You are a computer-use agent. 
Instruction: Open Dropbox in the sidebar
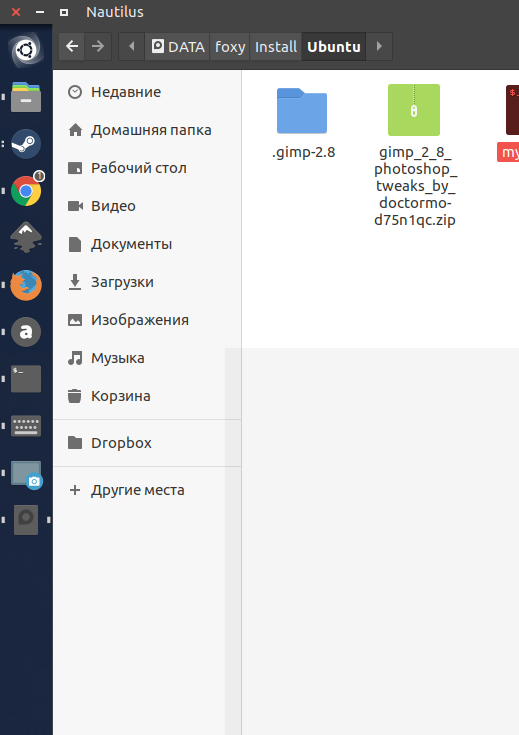pyautogui.click(x=147, y=442)
